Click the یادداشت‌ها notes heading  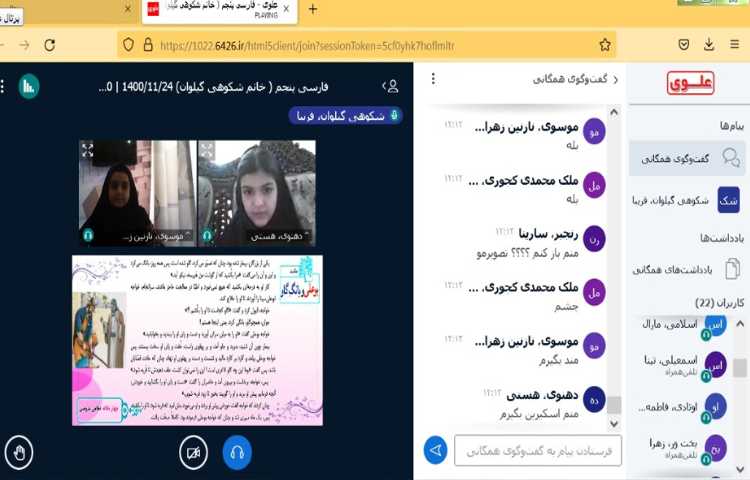pyautogui.click(x=722, y=238)
